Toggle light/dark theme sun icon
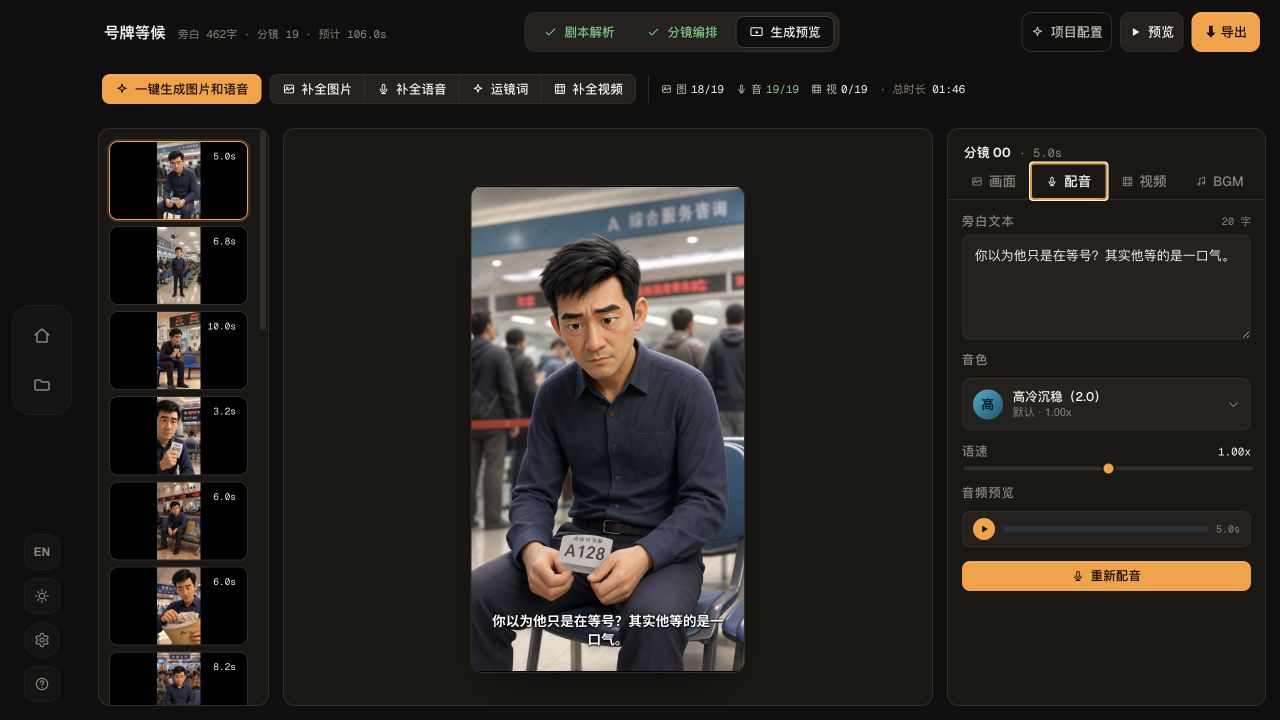Viewport: 1280px width, 720px height. 42,596
